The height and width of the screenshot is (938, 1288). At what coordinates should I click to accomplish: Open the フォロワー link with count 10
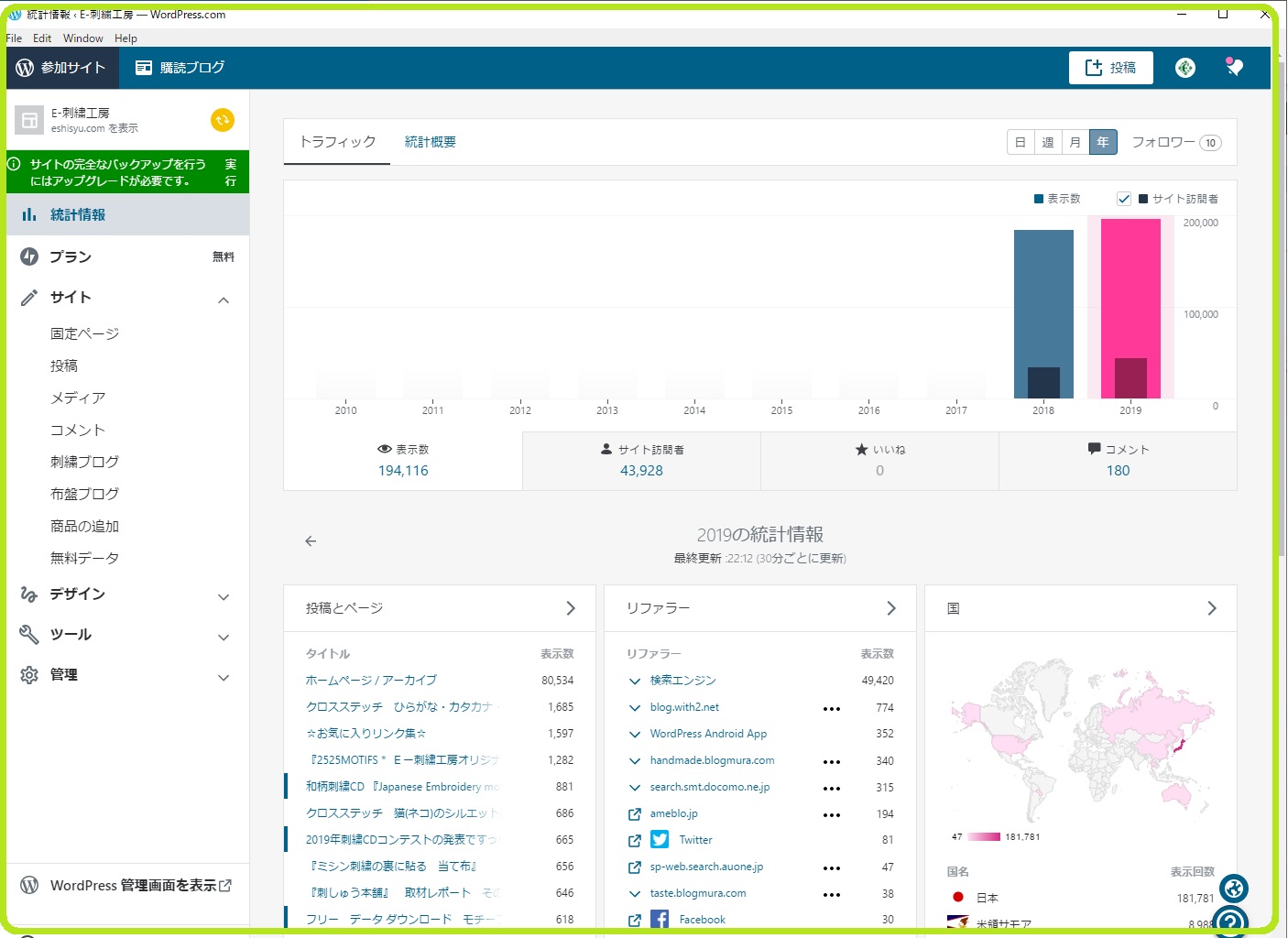pyautogui.click(x=1176, y=142)
